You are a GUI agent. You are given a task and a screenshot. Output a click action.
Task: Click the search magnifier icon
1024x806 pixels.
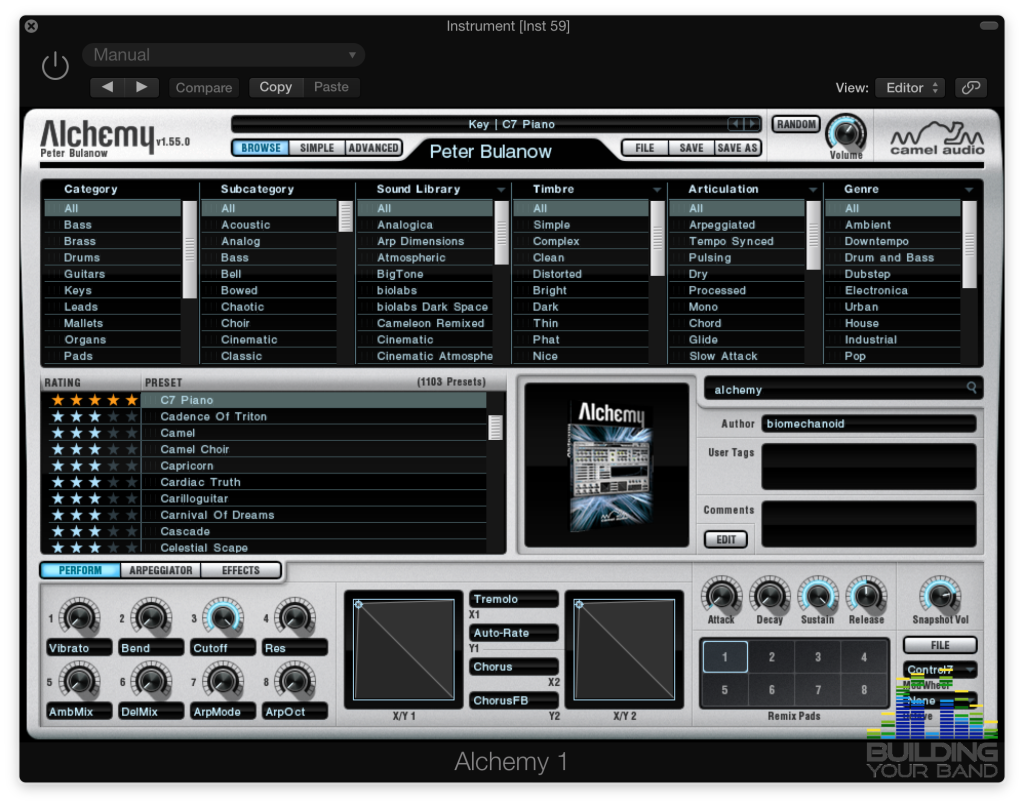coord(972,387)
